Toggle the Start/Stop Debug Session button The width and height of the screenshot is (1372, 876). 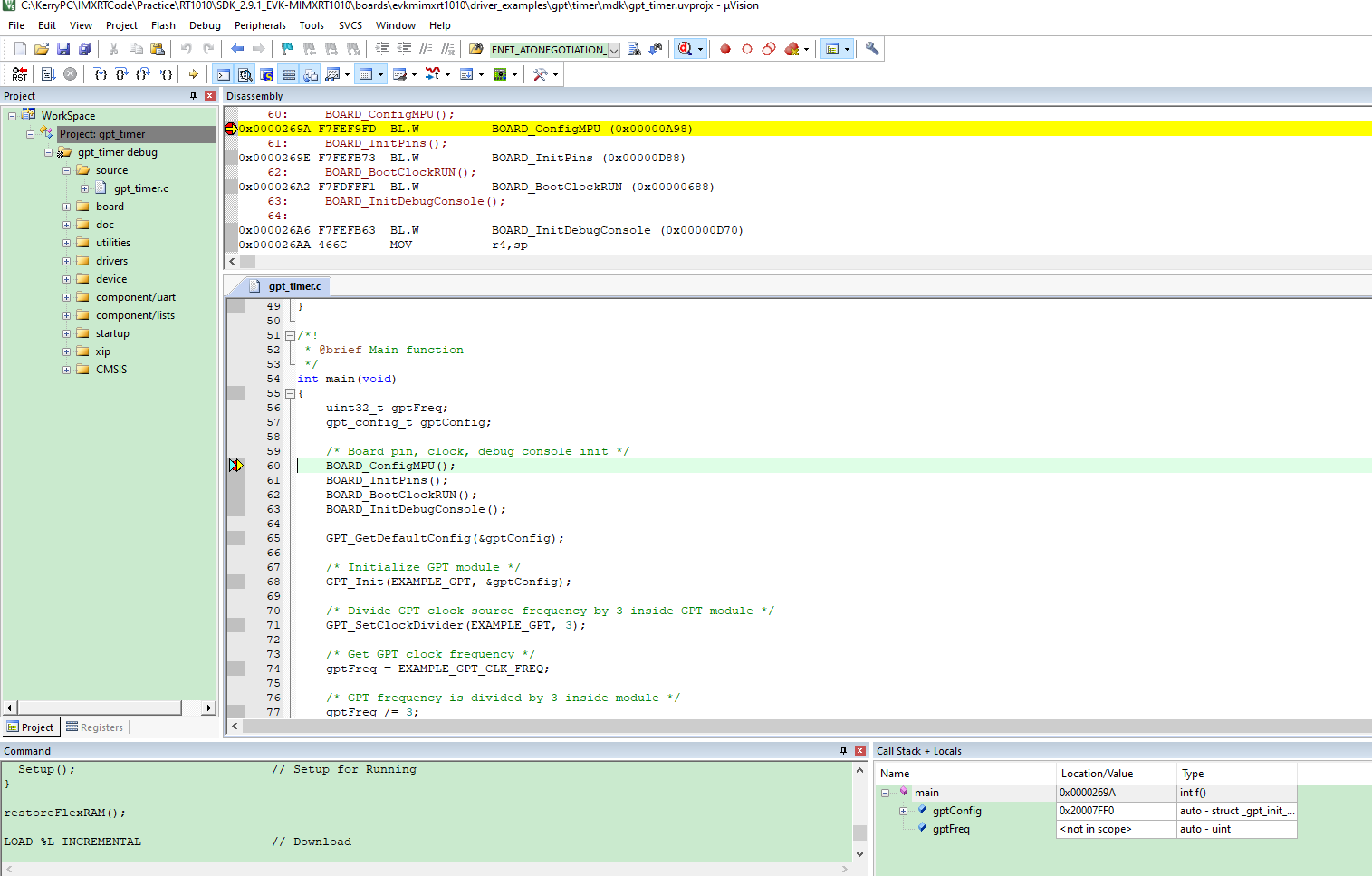(686, 49)
